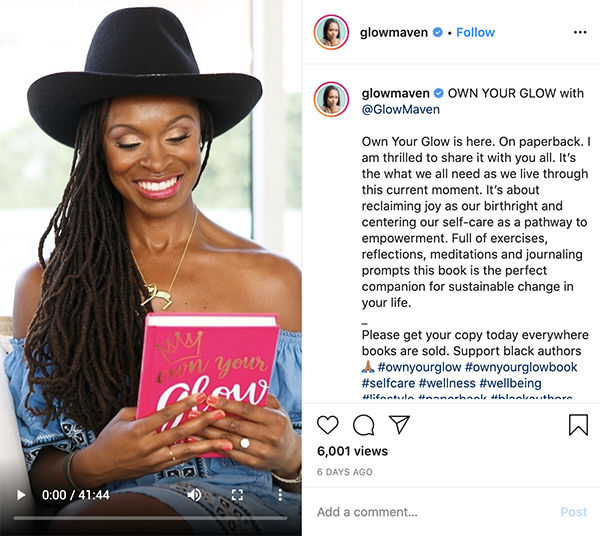Open glowmaven profile picture in header

331,33
